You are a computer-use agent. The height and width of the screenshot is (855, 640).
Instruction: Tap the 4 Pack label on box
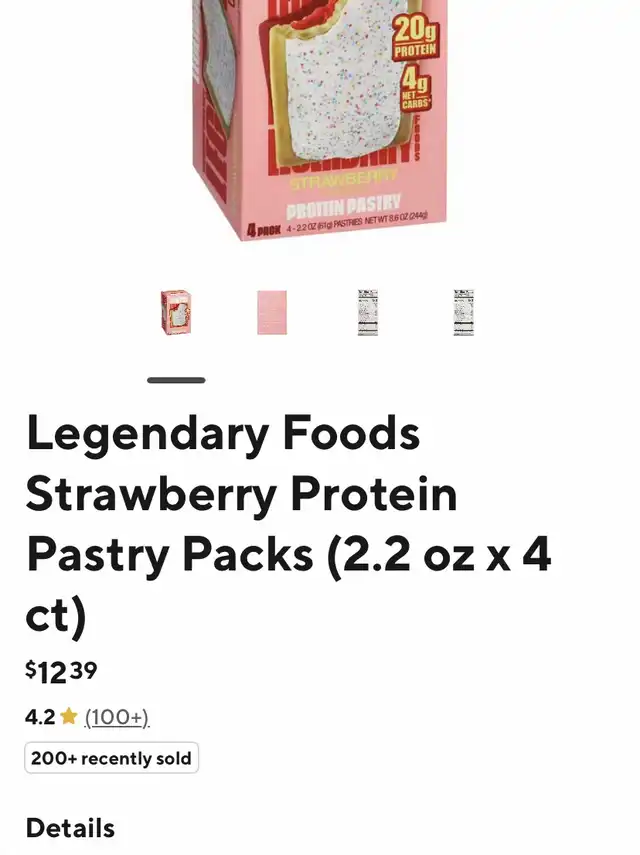tap(264, 230)
